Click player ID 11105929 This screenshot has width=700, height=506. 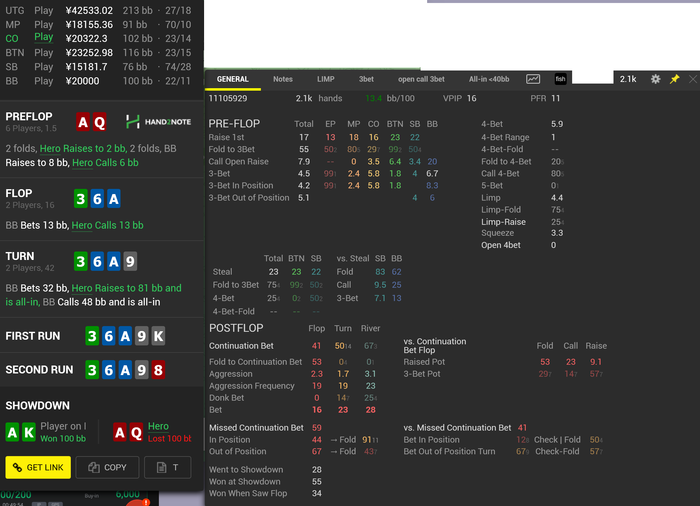click(x=228, y=98)
